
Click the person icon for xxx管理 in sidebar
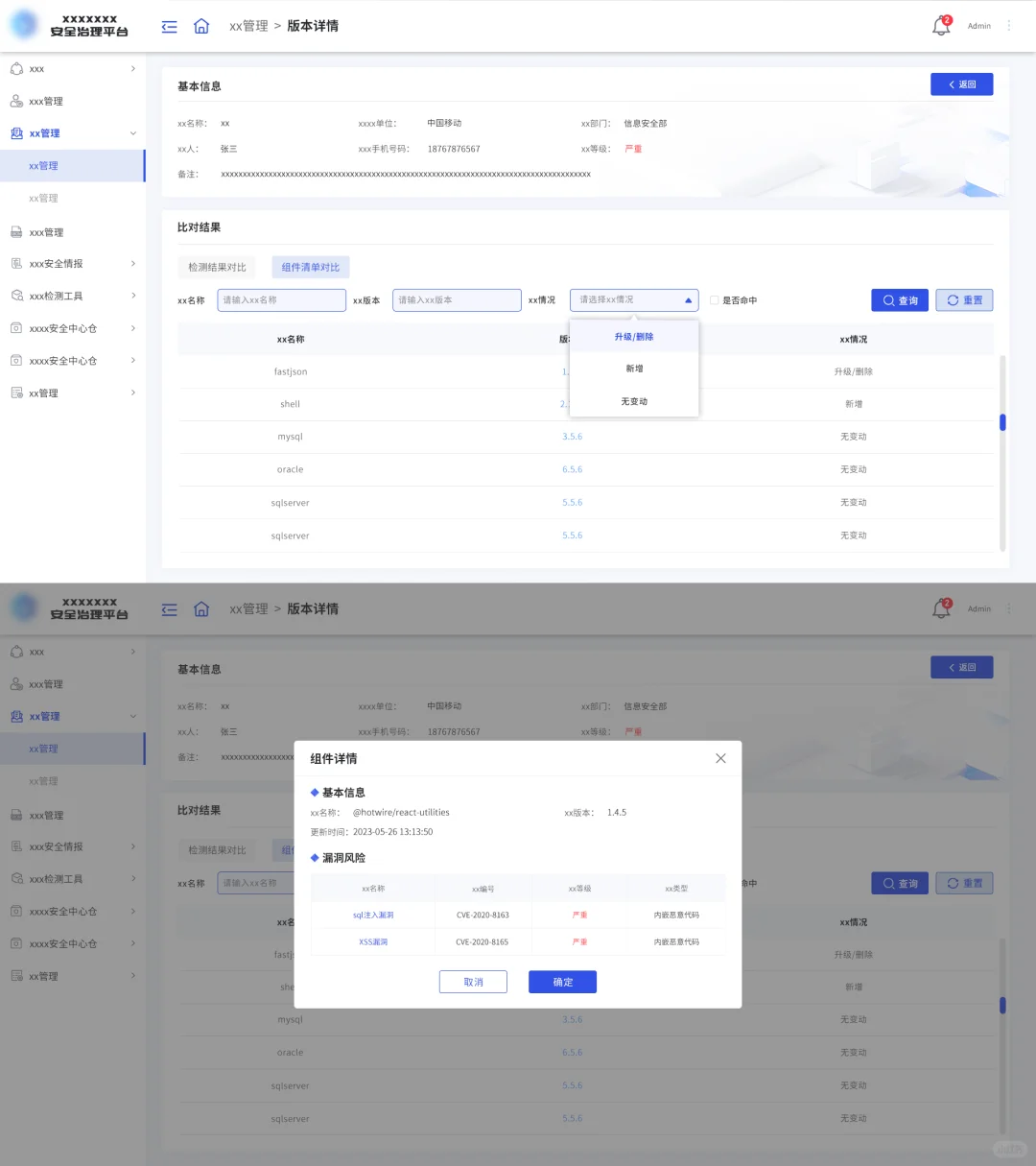(16, 101)
